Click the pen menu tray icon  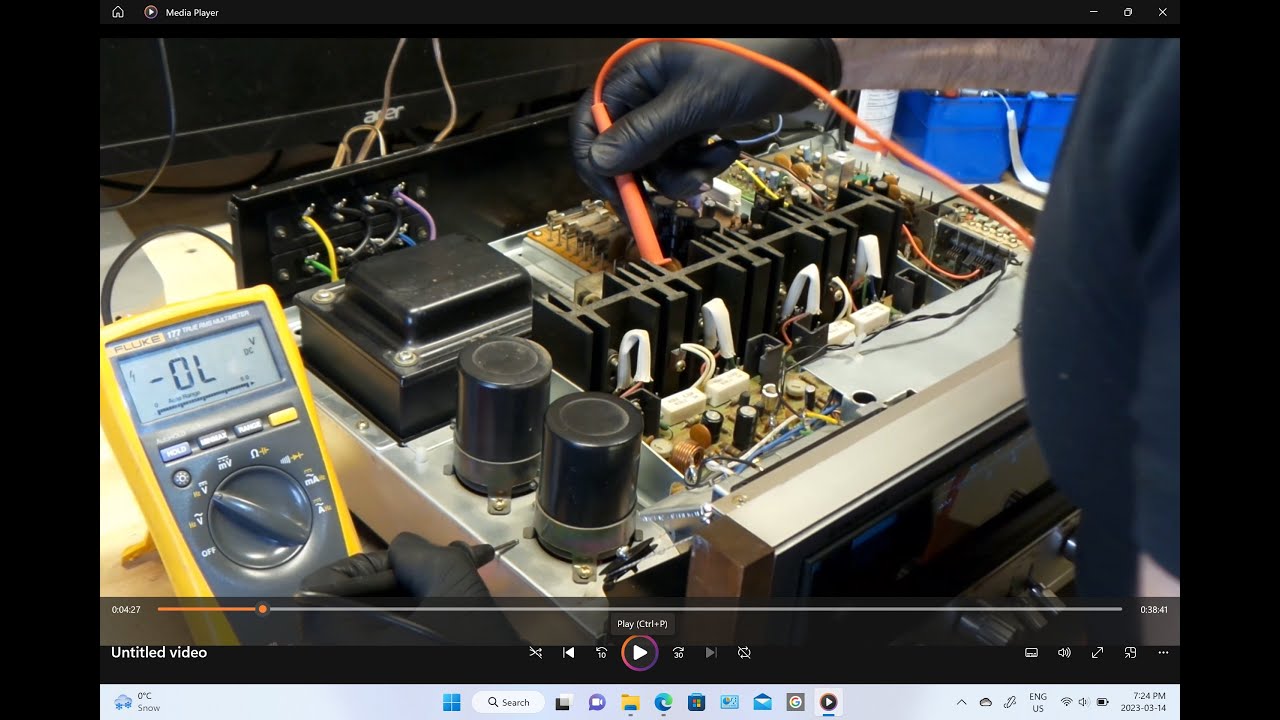point(1010,702)
